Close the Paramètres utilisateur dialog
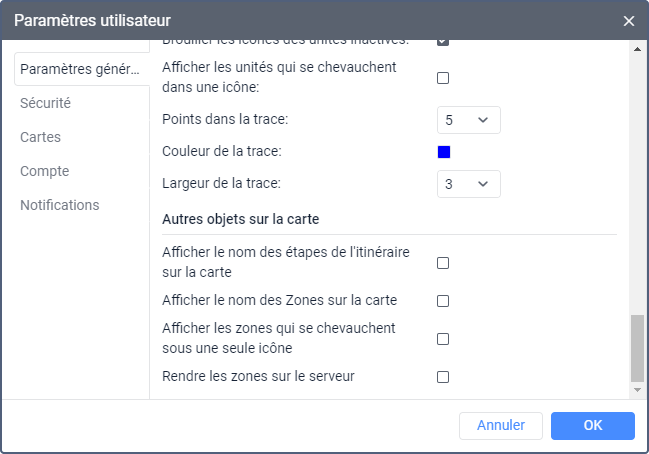This screenshot has width=649, height=454. [x=628, y=20]
